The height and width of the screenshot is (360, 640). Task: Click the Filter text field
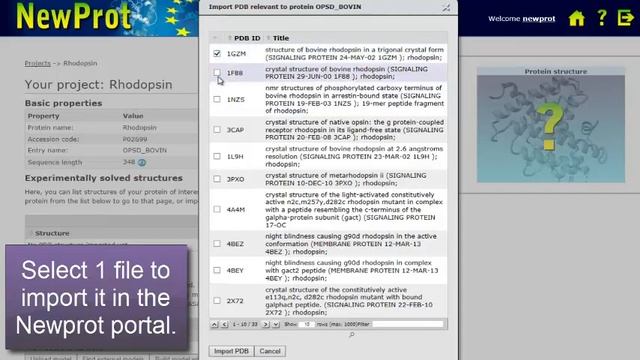click(x=407, y=324)
